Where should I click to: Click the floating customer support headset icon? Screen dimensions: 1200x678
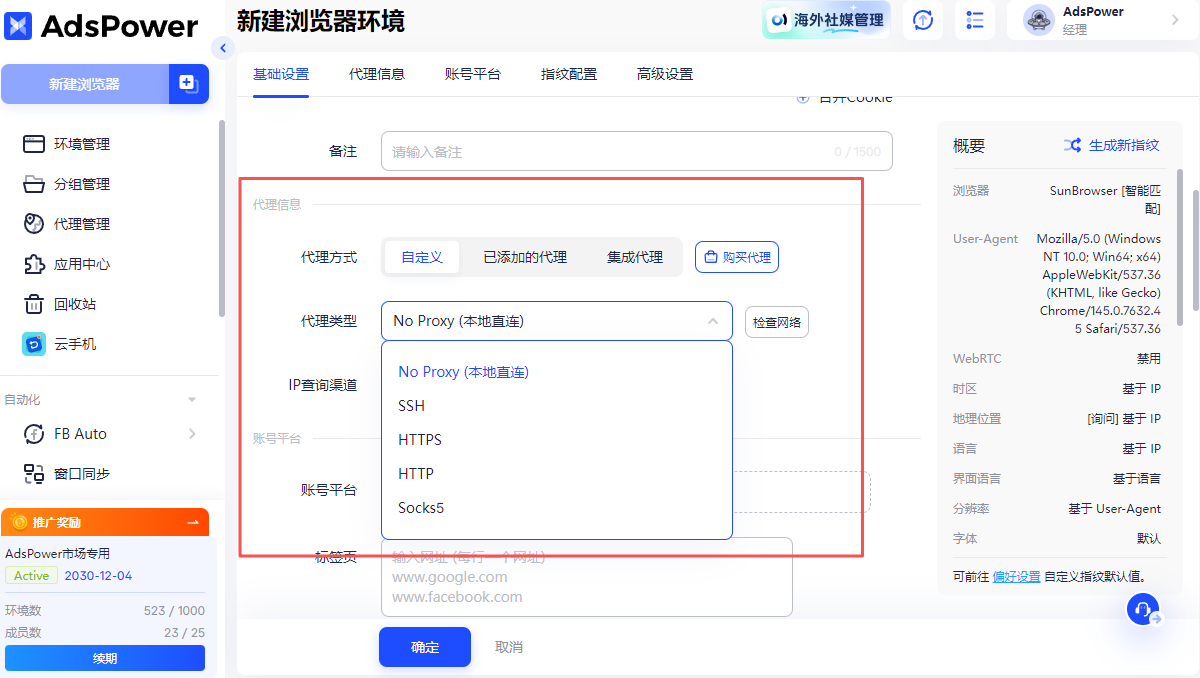(x=1143, y=609)
